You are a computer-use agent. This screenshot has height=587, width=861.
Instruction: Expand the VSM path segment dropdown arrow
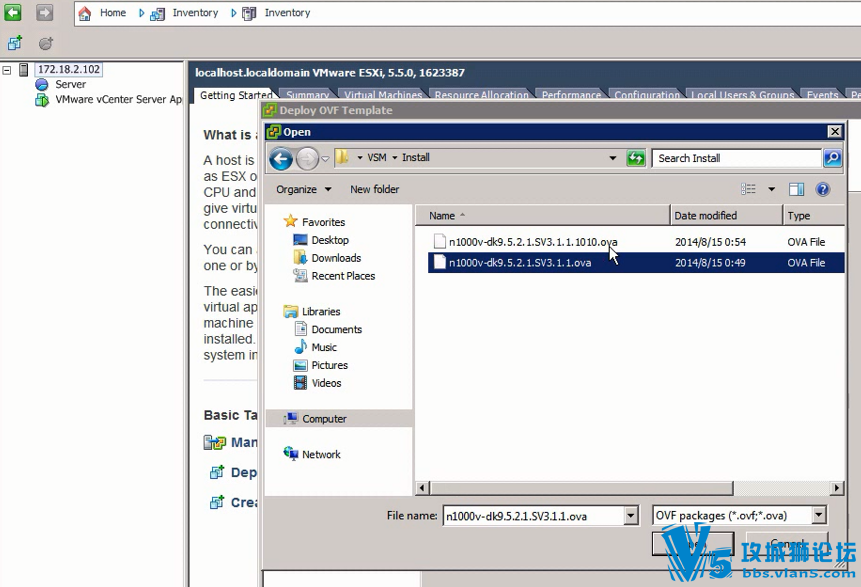click(360, 158)
